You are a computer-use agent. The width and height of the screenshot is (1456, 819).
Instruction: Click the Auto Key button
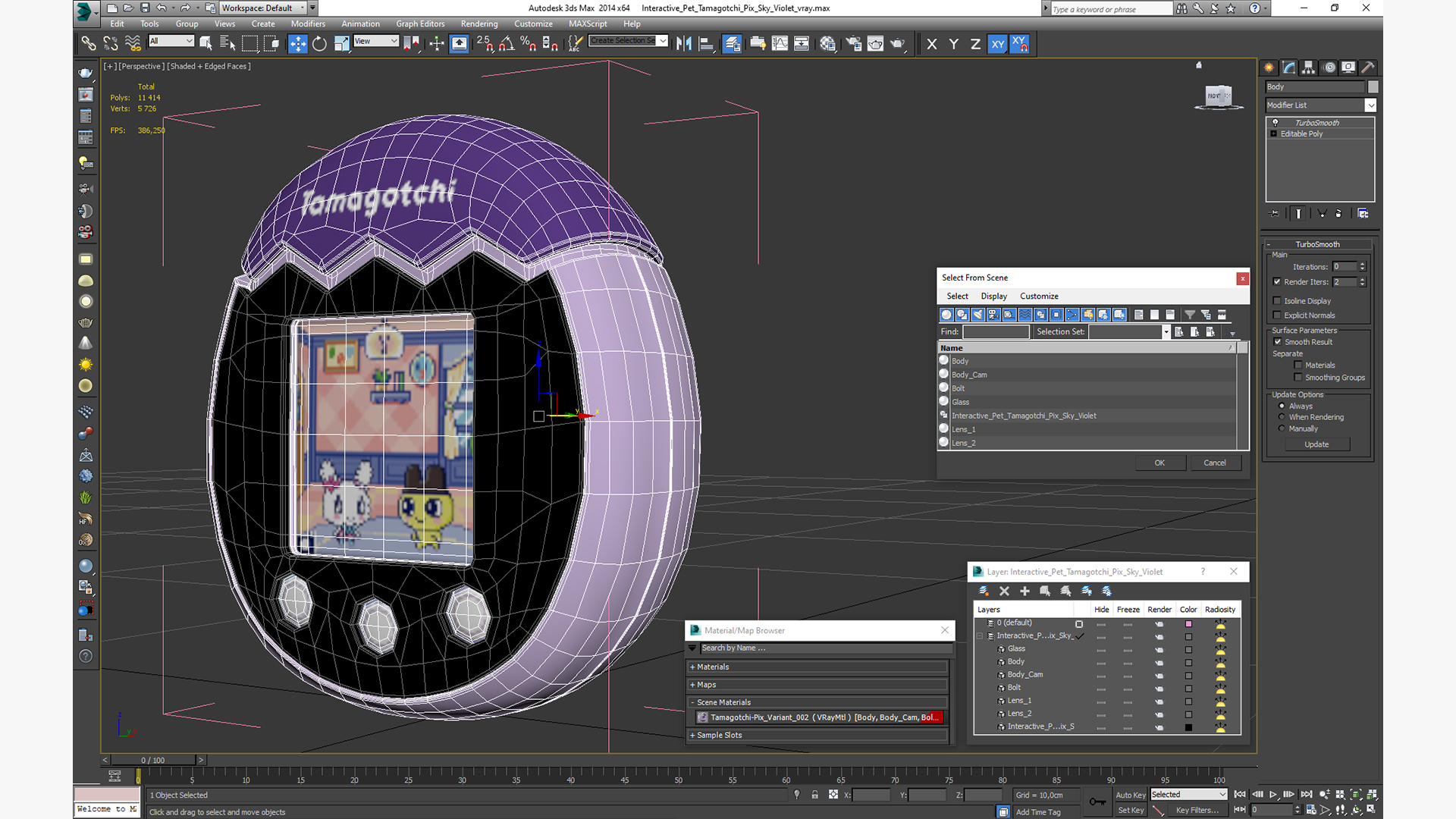(x=1130, y=795)
